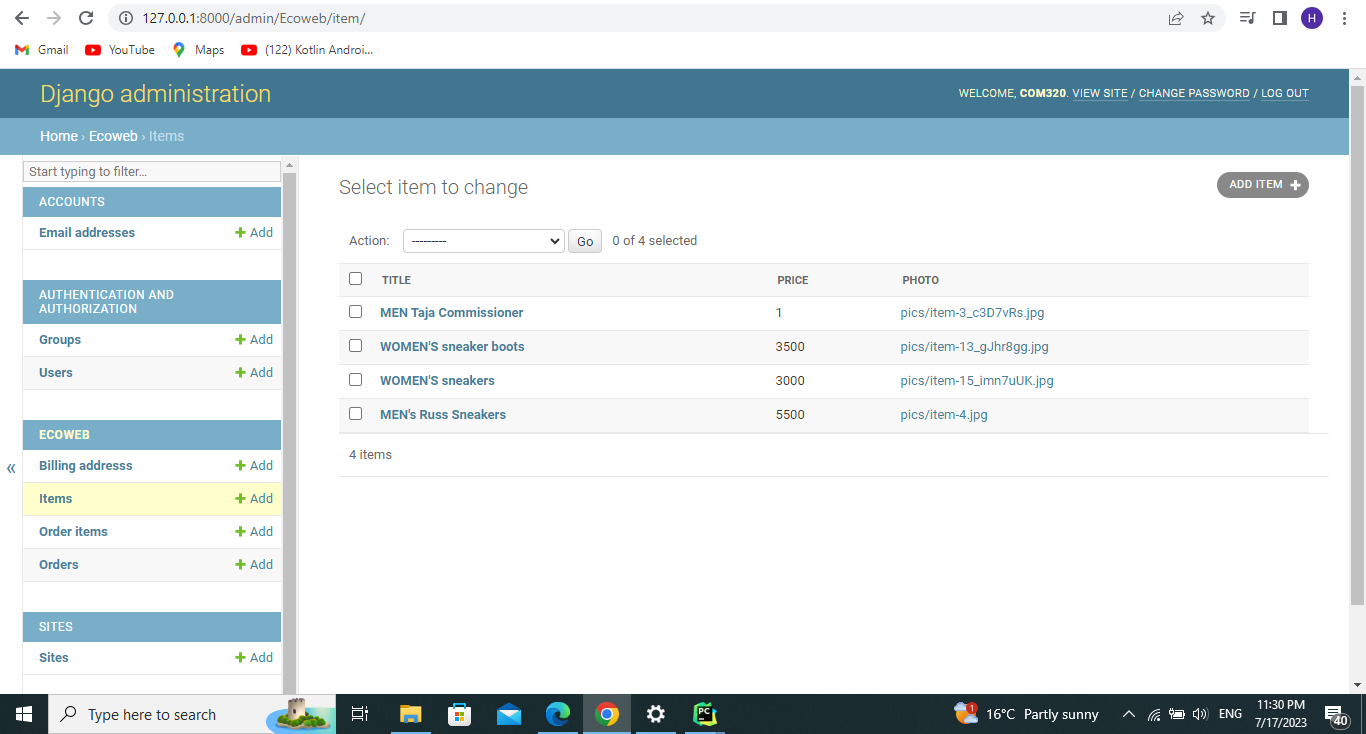Open the MEN Taja Commissioner item

tap(451, 312)
